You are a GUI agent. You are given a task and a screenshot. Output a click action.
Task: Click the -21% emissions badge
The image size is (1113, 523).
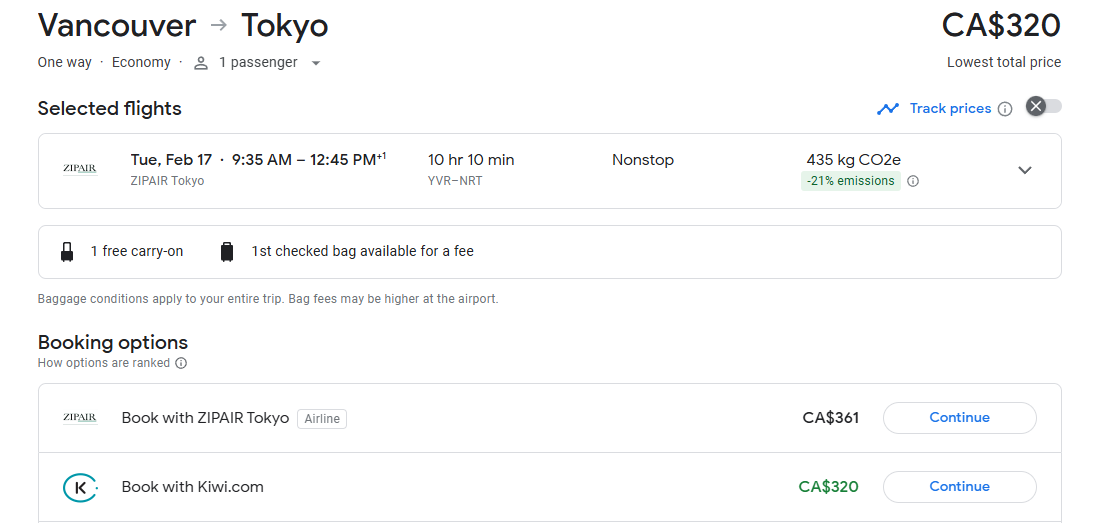pyautogui.click(x=850, y=181)
